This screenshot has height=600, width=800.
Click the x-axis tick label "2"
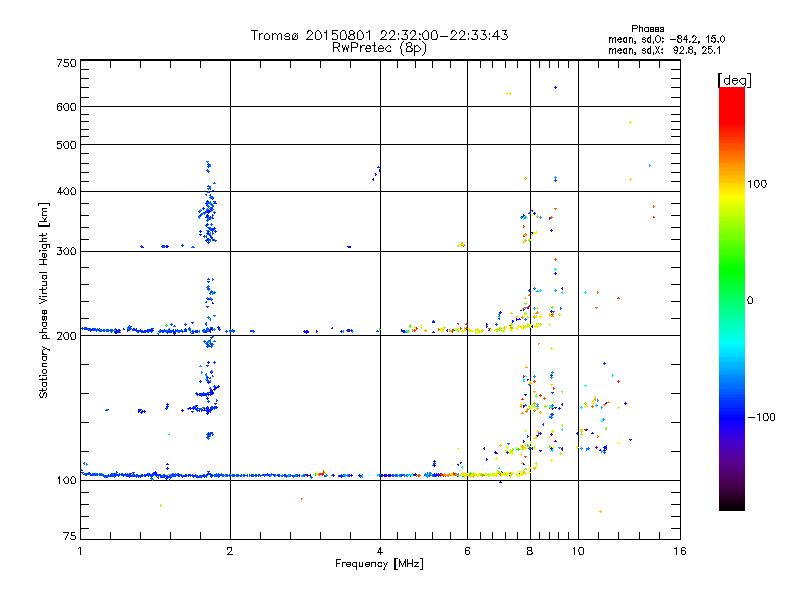(230, 551)
